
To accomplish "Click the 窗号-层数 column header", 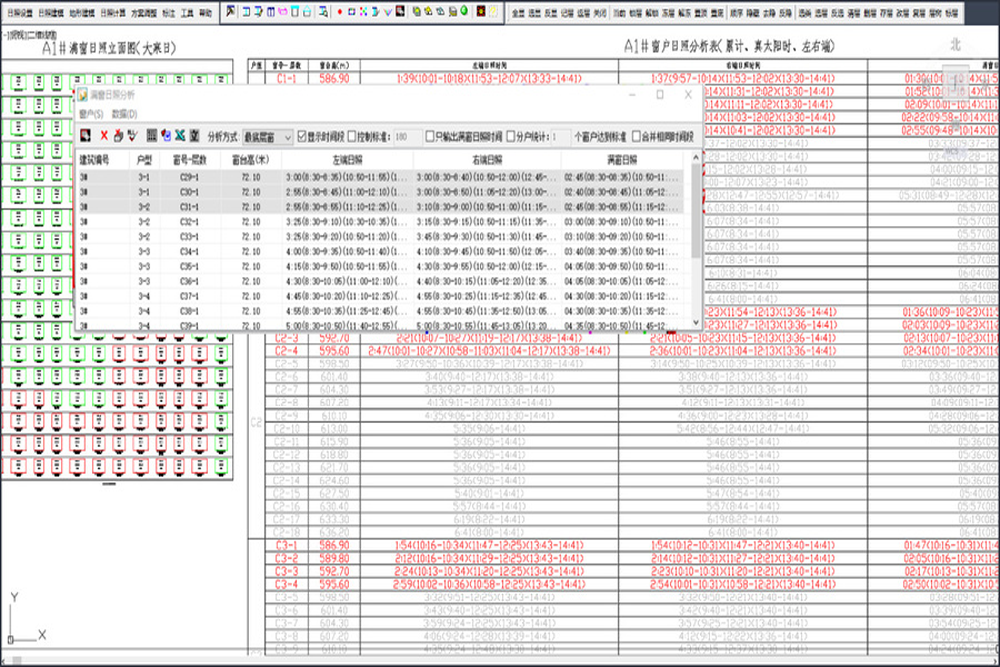I will 190,160.
